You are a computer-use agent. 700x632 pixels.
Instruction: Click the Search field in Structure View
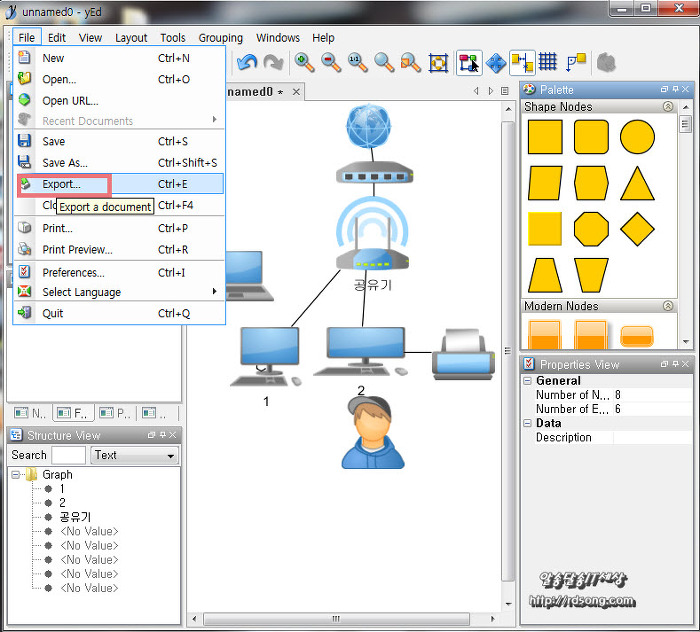click(69, 455)
